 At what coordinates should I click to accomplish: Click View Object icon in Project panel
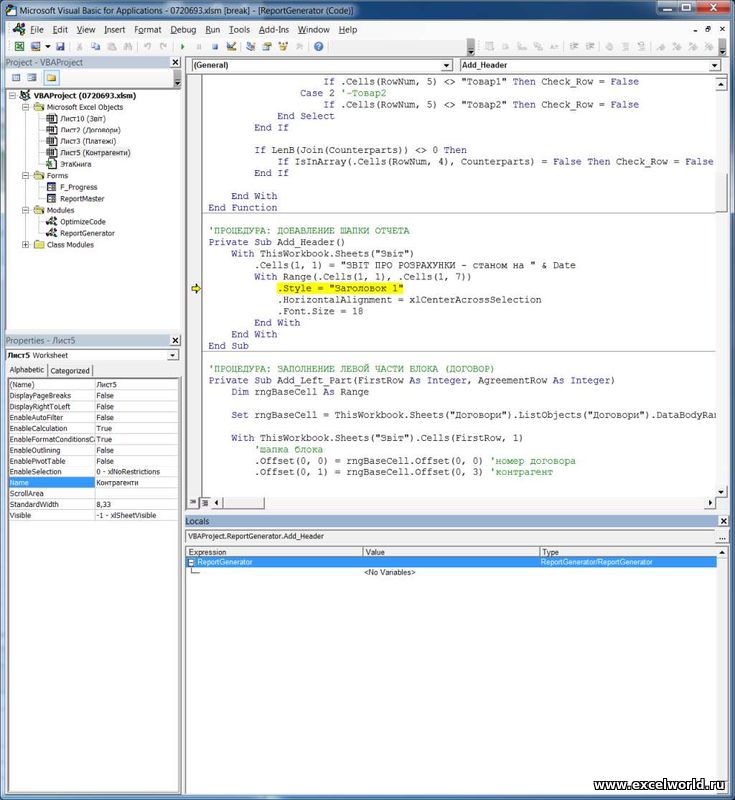click(32, 78)
